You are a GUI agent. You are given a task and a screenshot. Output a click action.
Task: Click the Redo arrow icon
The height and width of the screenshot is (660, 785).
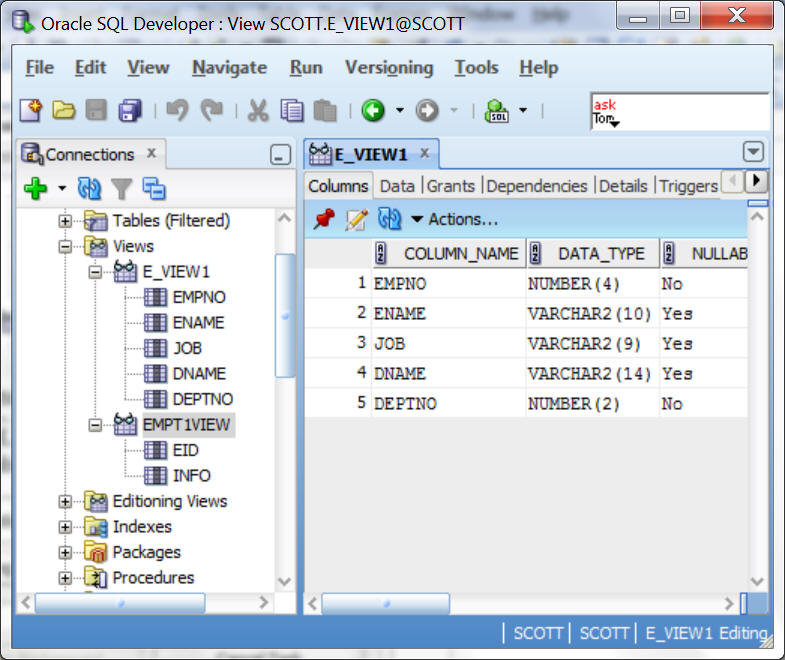[x=211, y=110]
